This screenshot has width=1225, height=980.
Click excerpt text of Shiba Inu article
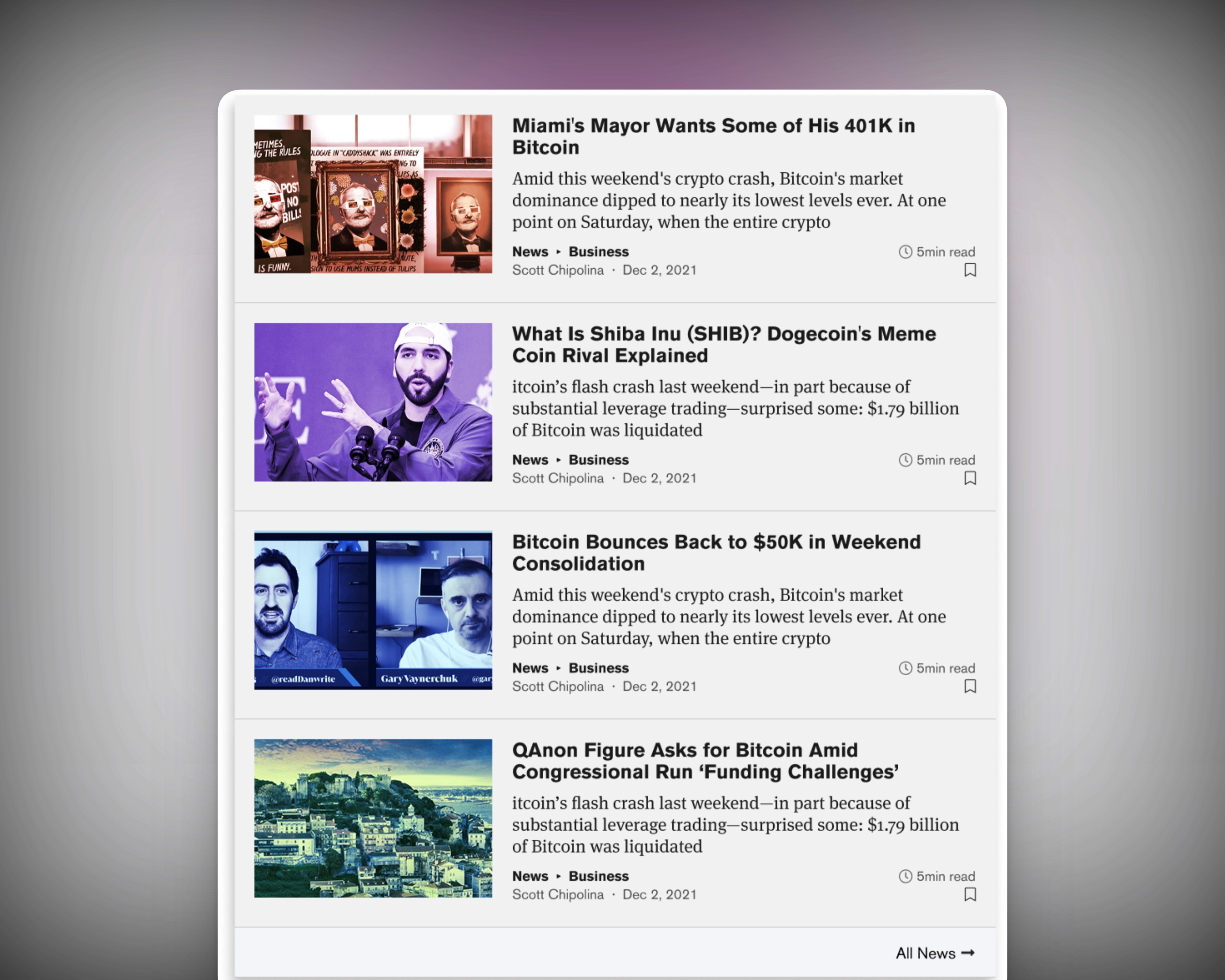(x=735, y=408)
